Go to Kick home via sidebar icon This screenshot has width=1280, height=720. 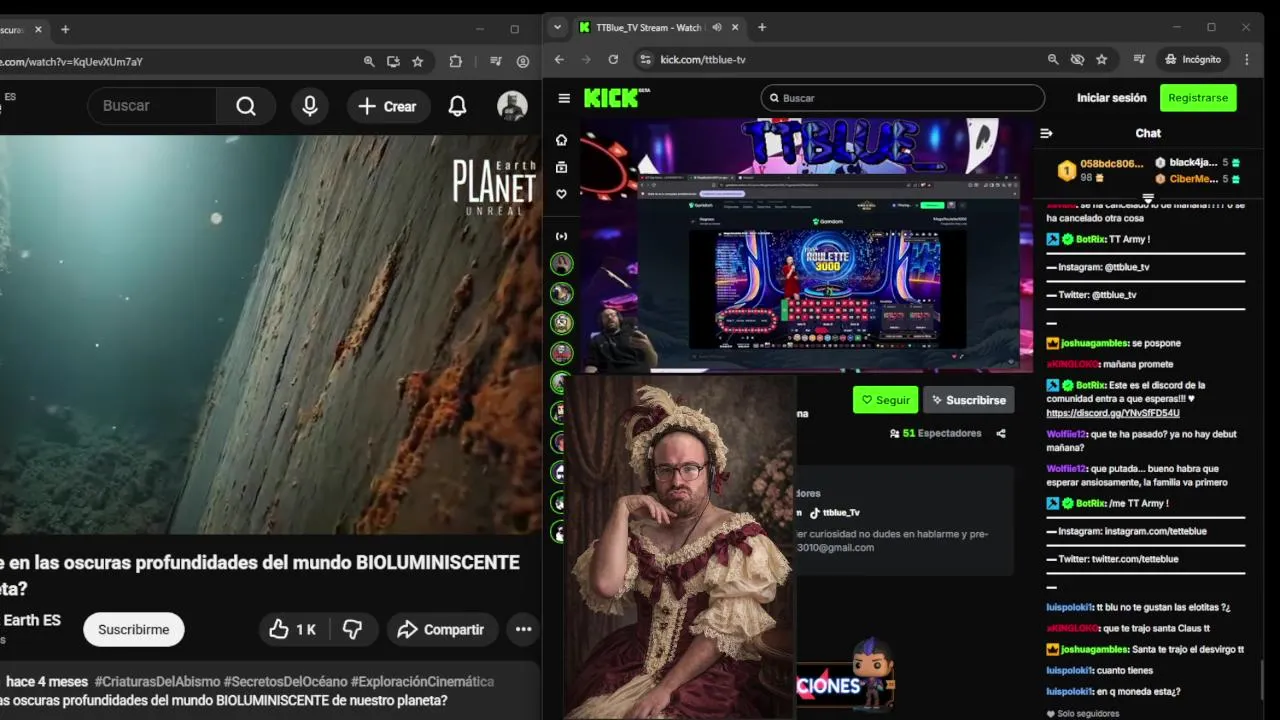pyautogui.click(x=561, y=140)
